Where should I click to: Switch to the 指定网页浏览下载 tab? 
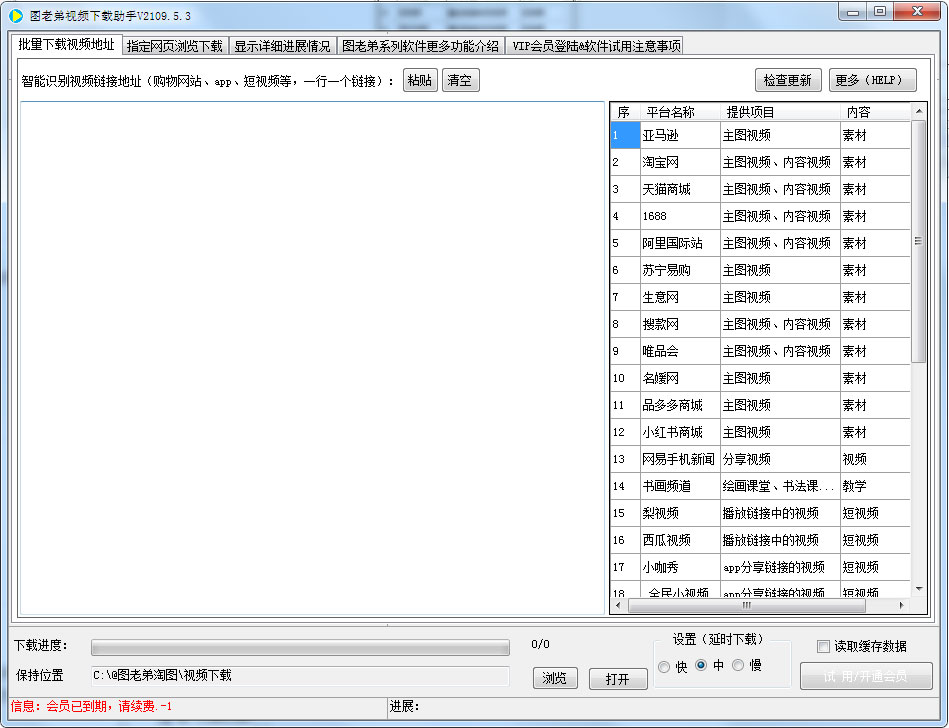(x=175, y=46)
